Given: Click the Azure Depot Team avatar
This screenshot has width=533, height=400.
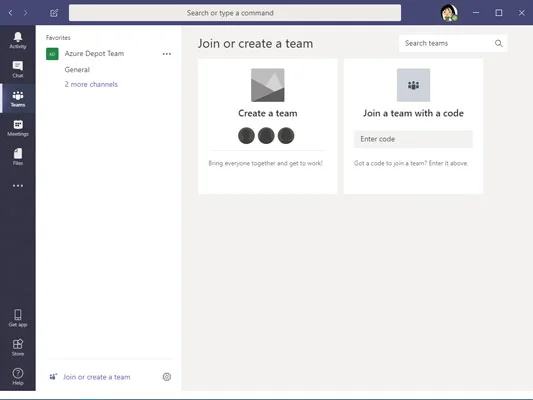Looking at the screenshot, I should [x=52, y=54].
